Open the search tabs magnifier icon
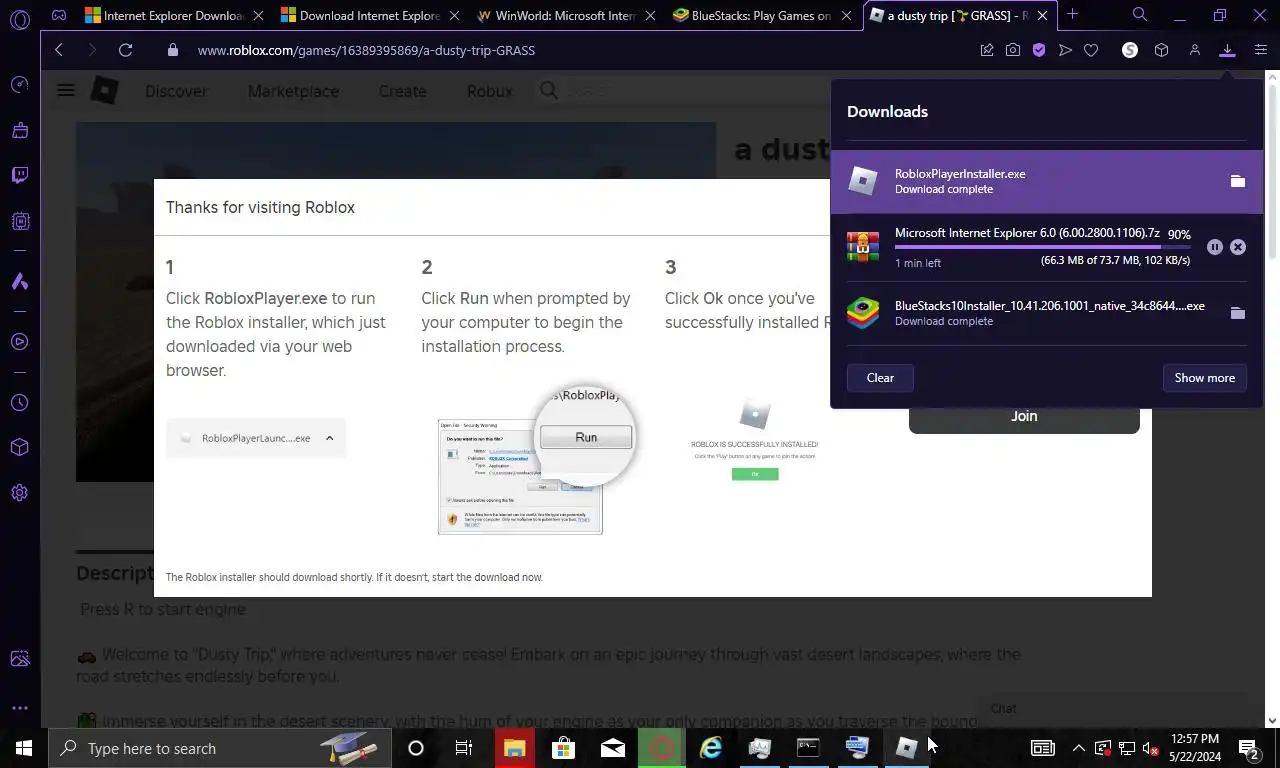This screenshot has width=1280, height=768. click(1139, 14)
